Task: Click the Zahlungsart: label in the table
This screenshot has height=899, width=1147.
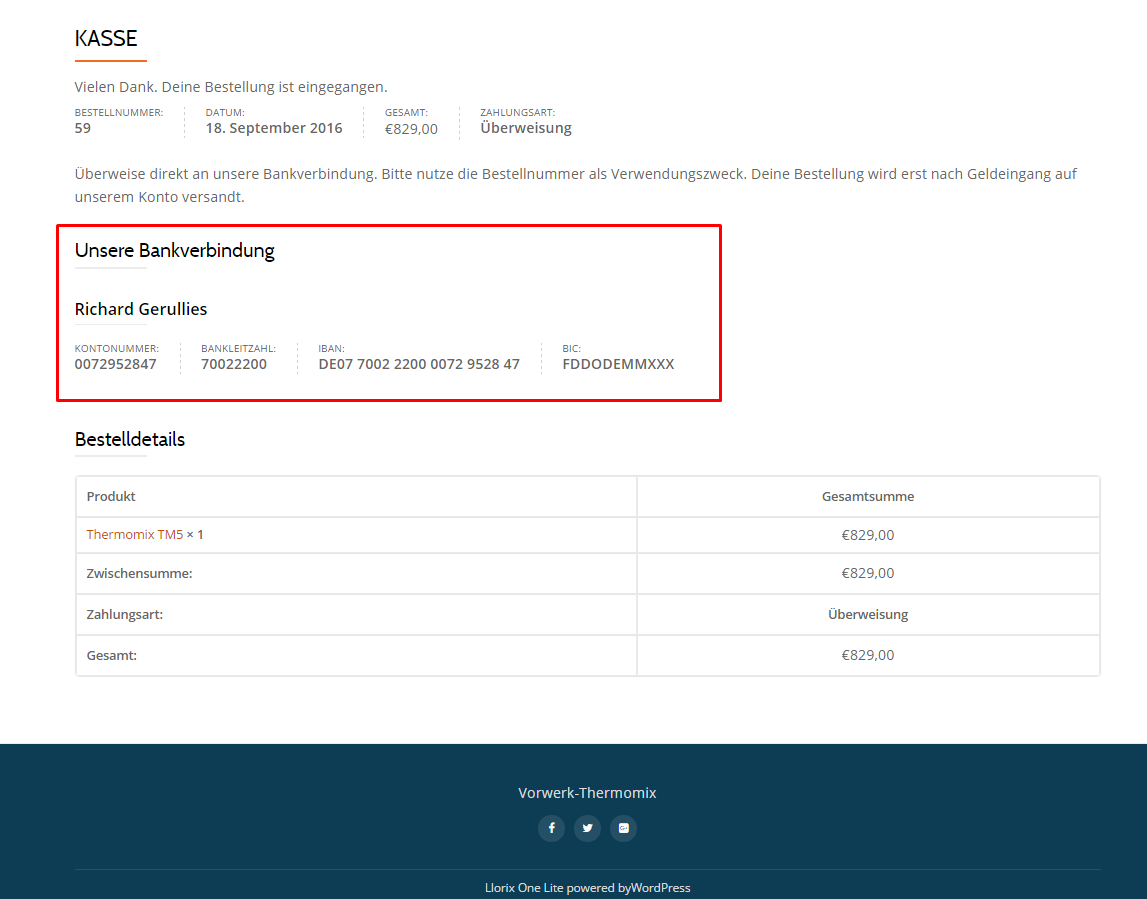Action: (125, 614)
